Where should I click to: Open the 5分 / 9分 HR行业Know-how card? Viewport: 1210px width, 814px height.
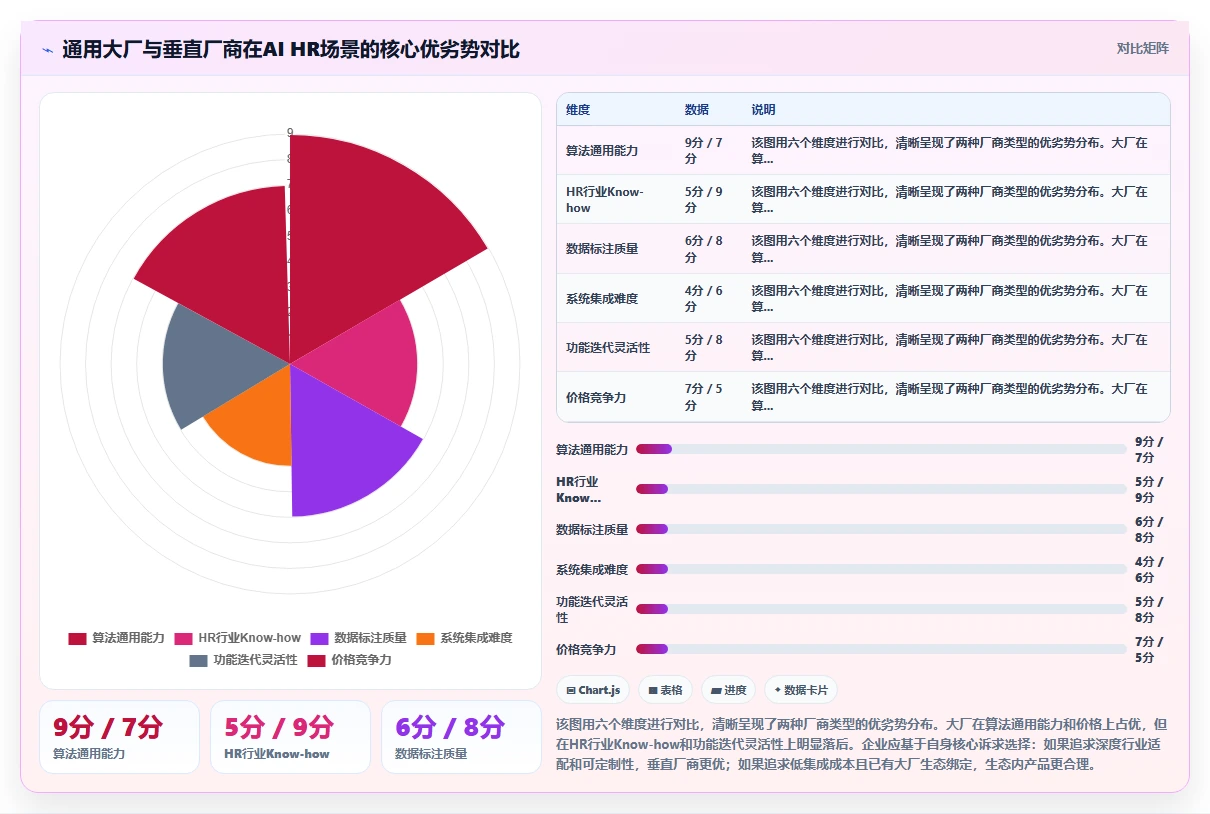pos(290,737)
